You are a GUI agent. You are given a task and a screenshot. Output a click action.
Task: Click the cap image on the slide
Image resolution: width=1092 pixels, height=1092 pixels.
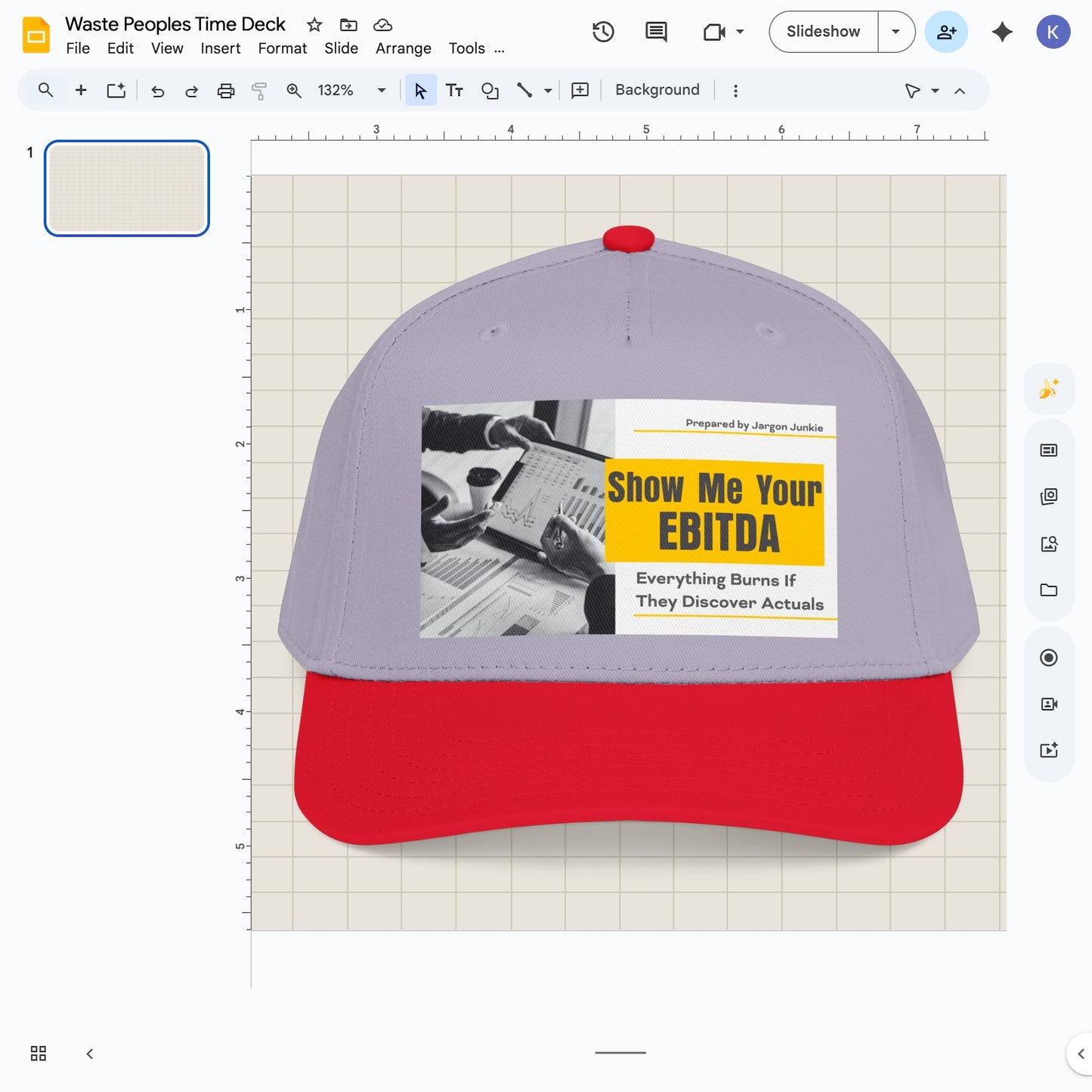pyautogui.click(x=629, y=537)
